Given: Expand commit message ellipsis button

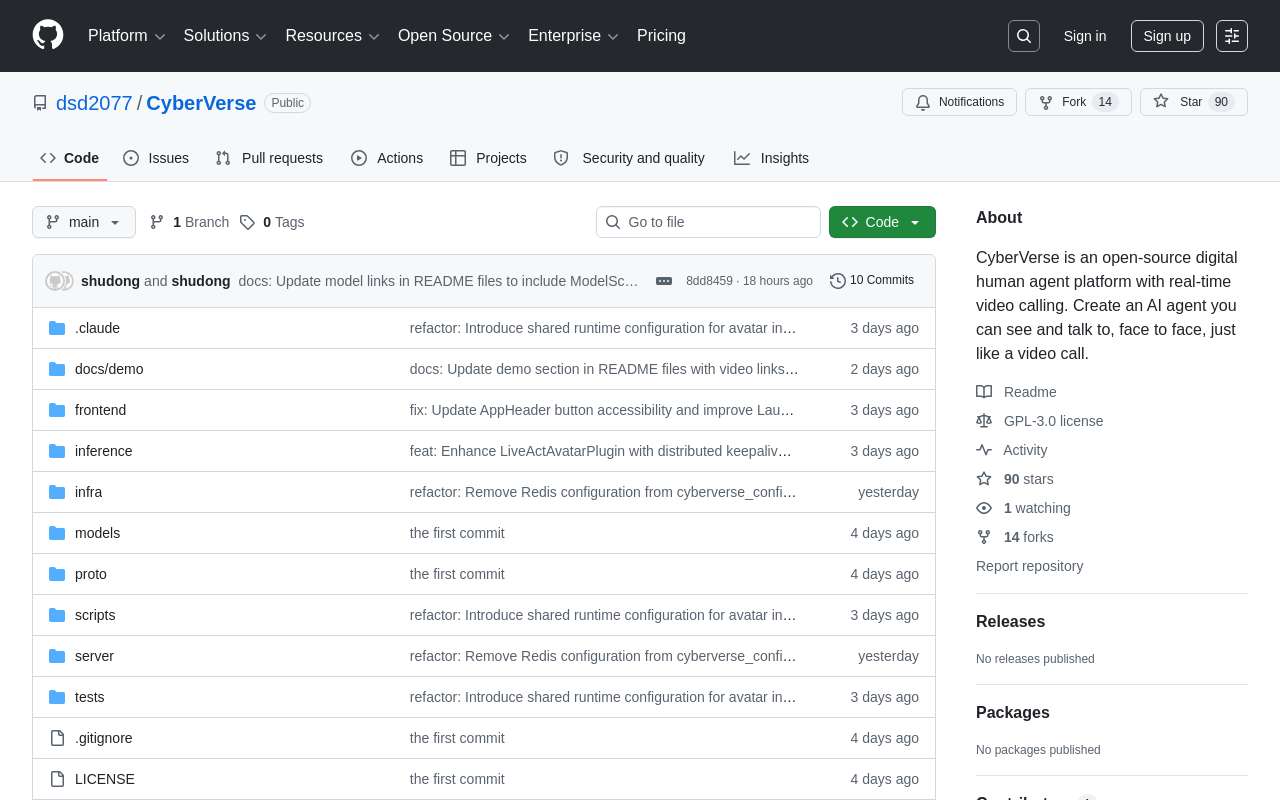Looking at the screenshot, I should click(x=664, y=281).
